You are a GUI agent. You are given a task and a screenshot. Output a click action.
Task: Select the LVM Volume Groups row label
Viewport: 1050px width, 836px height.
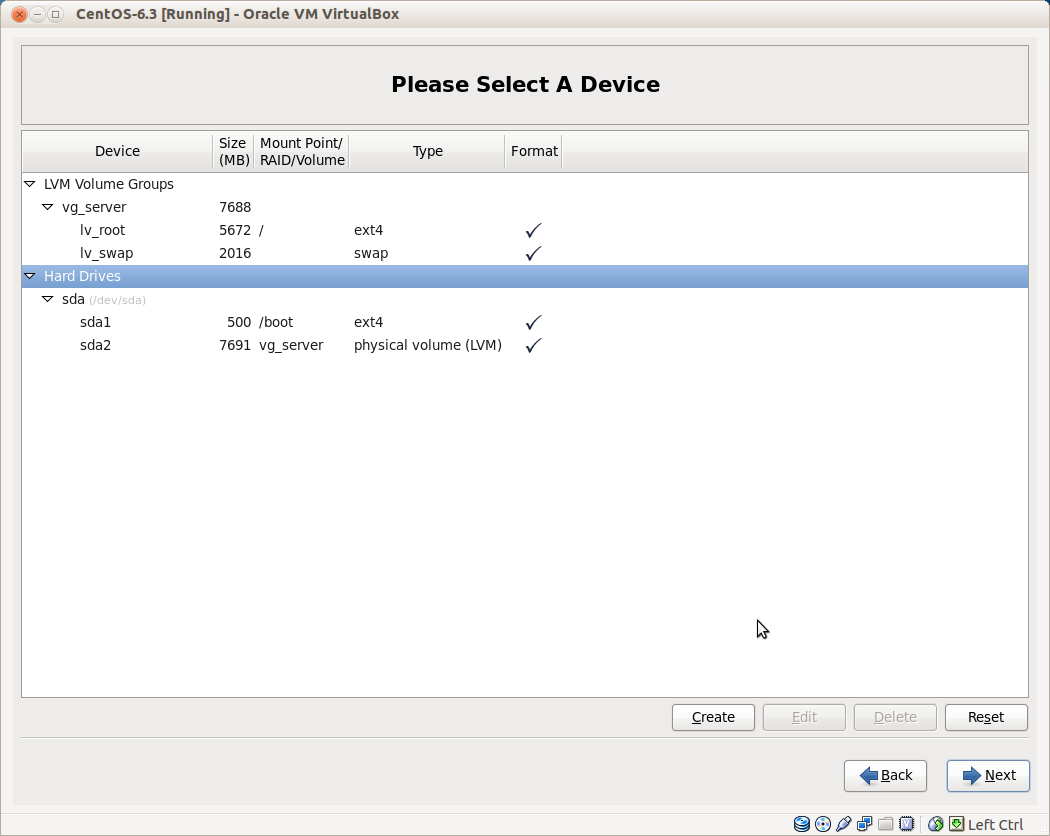(108, 184)
